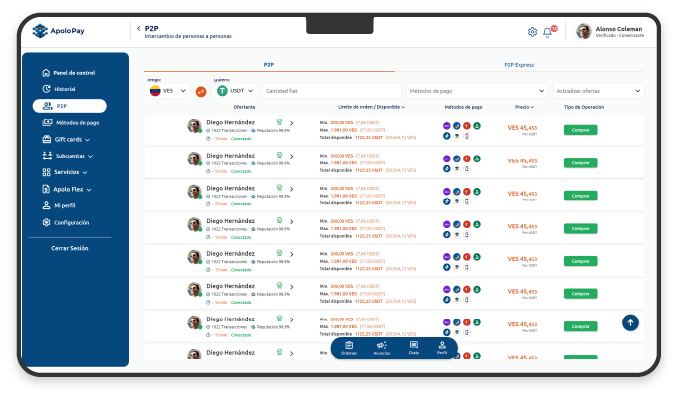678x398 pixels.
Task: Click Comprar in the seventh offer row
Action: 580,326
